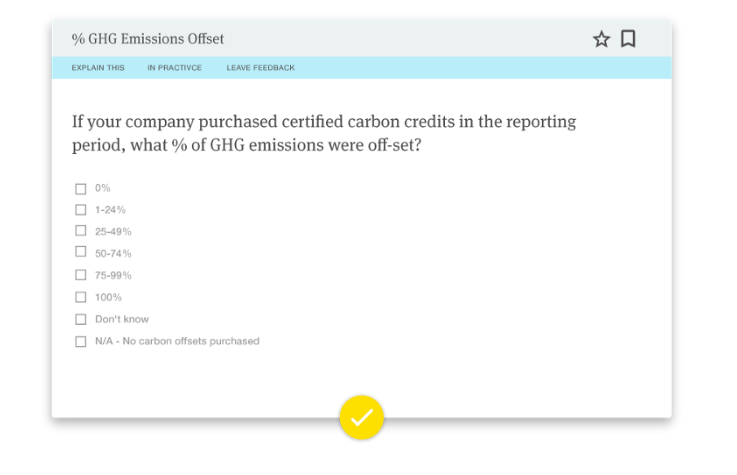Click the Leave Feedback link
This screenshot has height=475, width=737.
[260, 68]
